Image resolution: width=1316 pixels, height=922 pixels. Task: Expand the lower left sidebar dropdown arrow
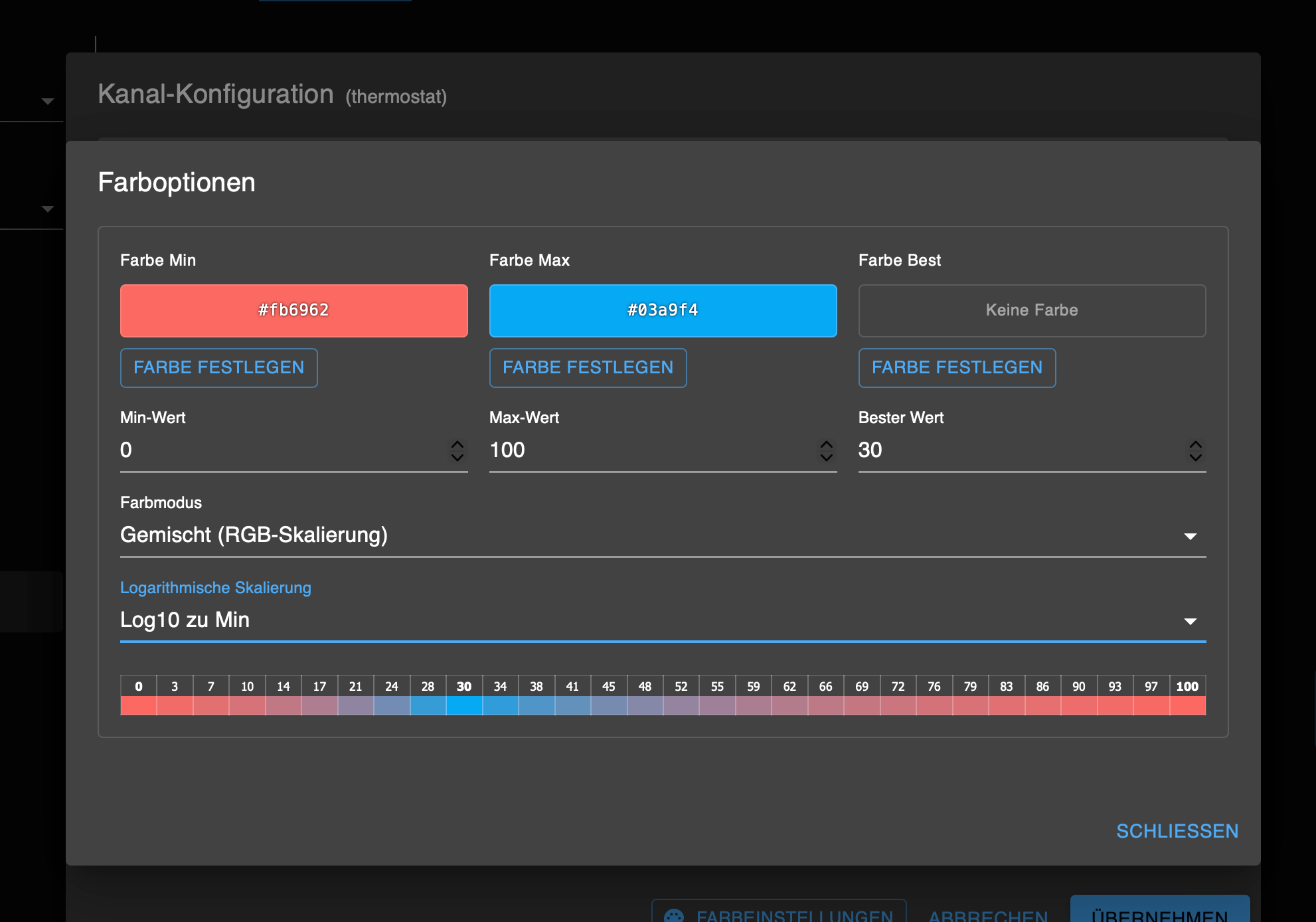(x=47, y=209)
